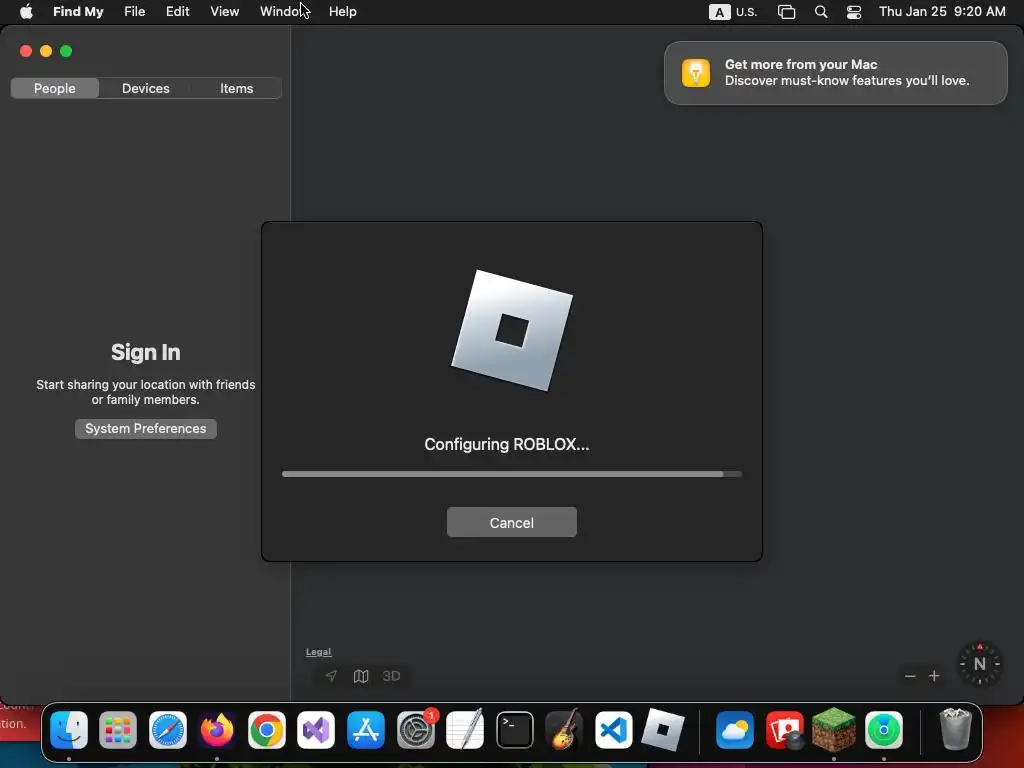The width and height of the screenshot is (1024, 768).
Task: Open Control Center in the menu bar
Action: click(x=854, y=12)
